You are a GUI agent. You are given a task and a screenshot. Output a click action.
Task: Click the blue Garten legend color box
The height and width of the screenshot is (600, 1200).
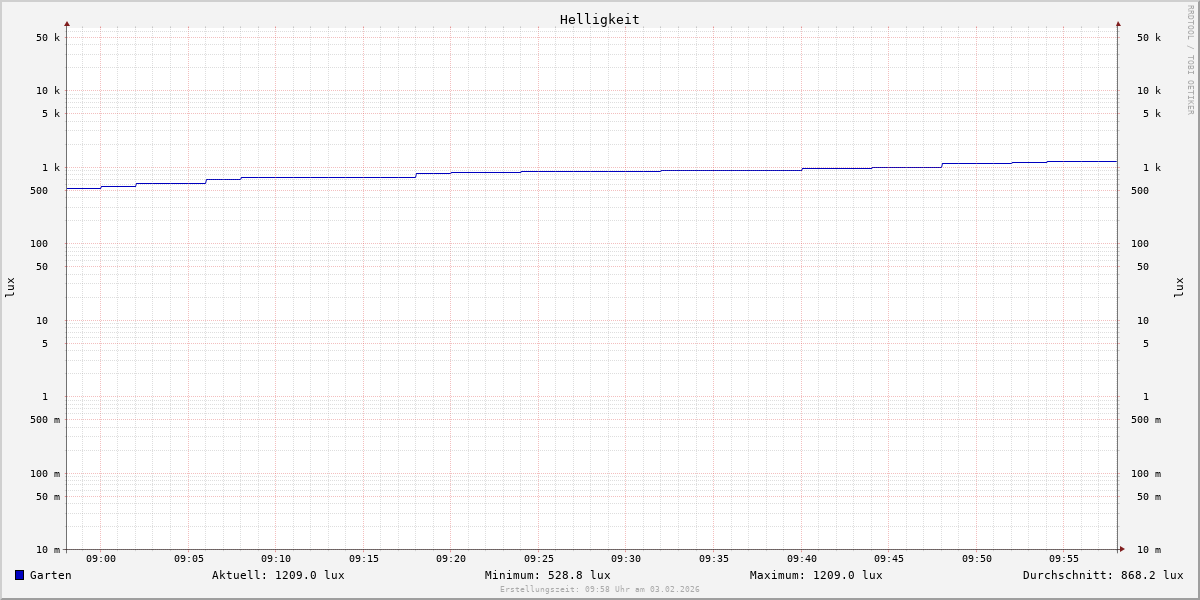19,575
